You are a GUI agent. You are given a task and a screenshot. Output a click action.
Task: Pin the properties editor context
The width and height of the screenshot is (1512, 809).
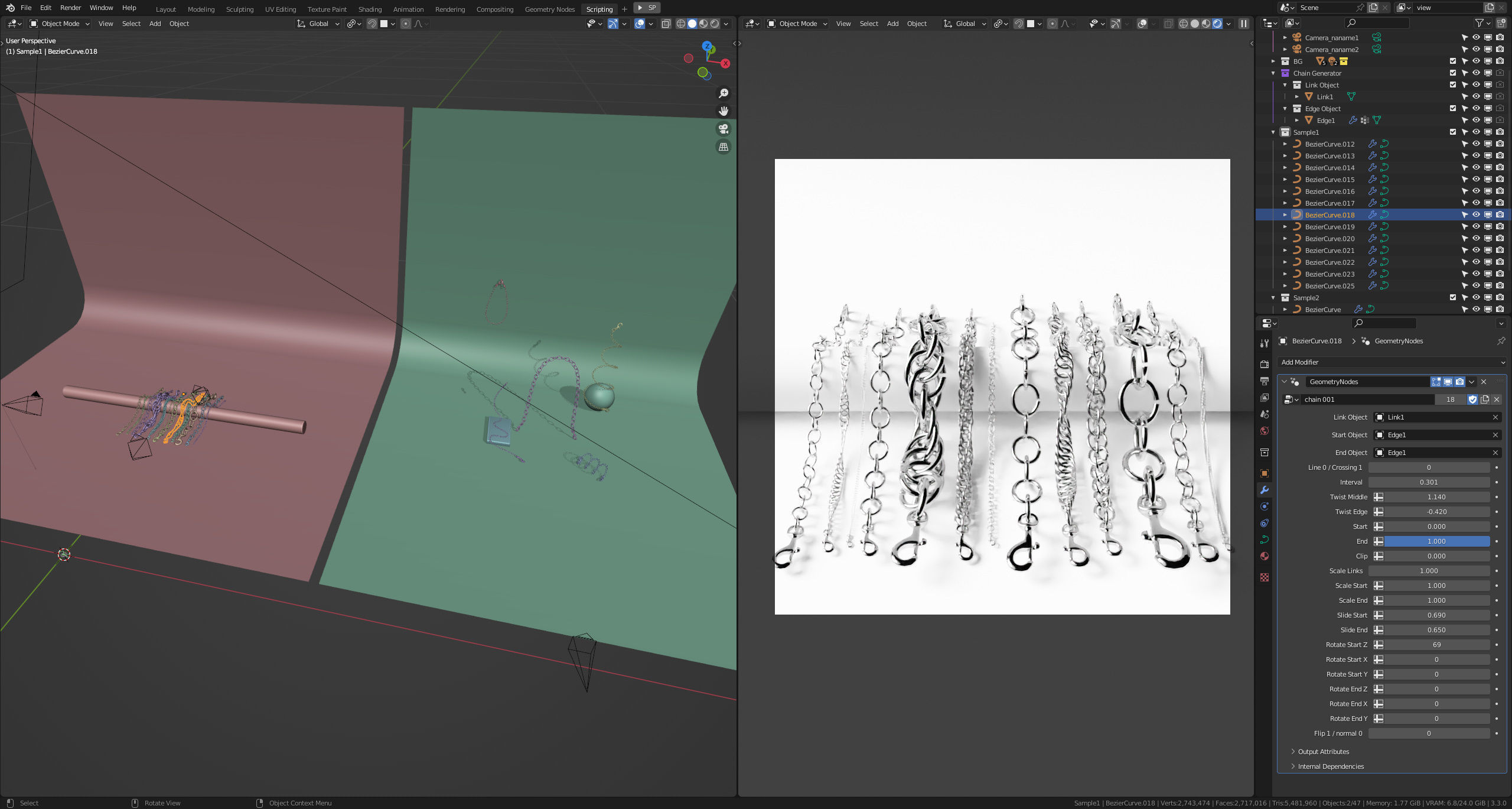pos(1501,341)
